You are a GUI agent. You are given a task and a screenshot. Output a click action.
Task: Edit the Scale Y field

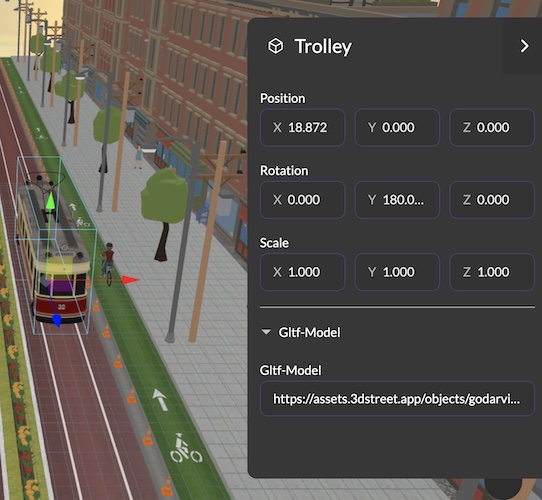pos(397,272)
